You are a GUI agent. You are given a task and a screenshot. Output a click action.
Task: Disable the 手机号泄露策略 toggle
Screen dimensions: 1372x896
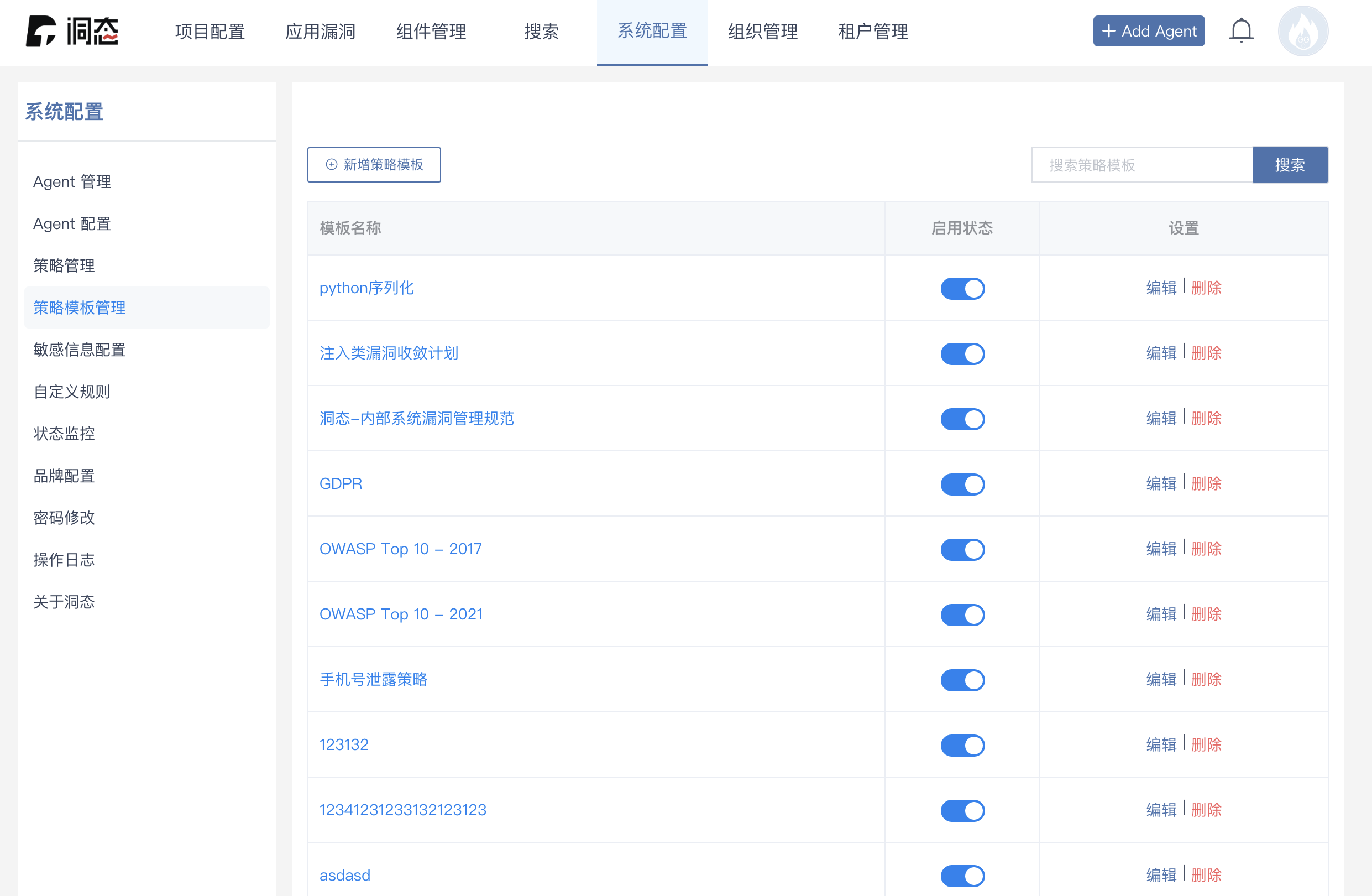click(962, 680)
